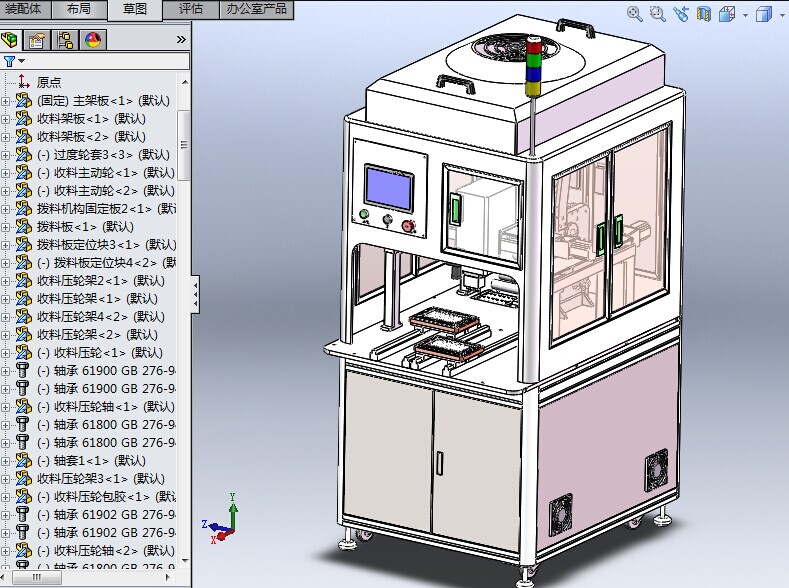Open the tree filter funnel dropdown
Viewport: 789px width, 588px height.
[x=14, y=61]
